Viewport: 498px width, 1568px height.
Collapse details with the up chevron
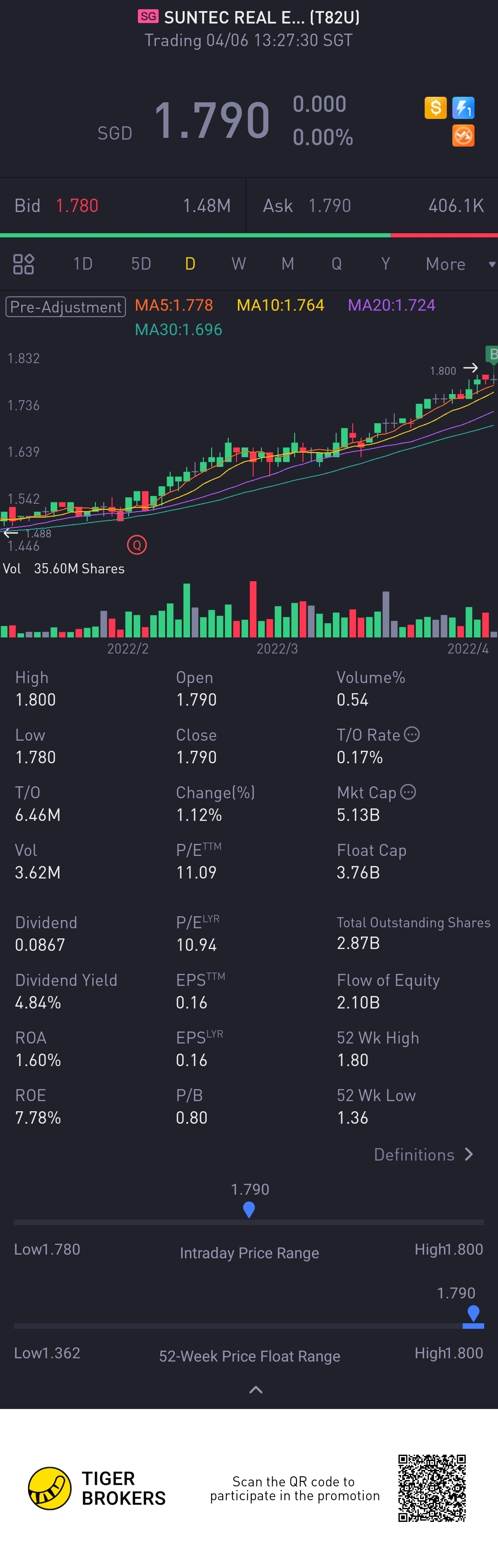click(x=256, y=1390)
